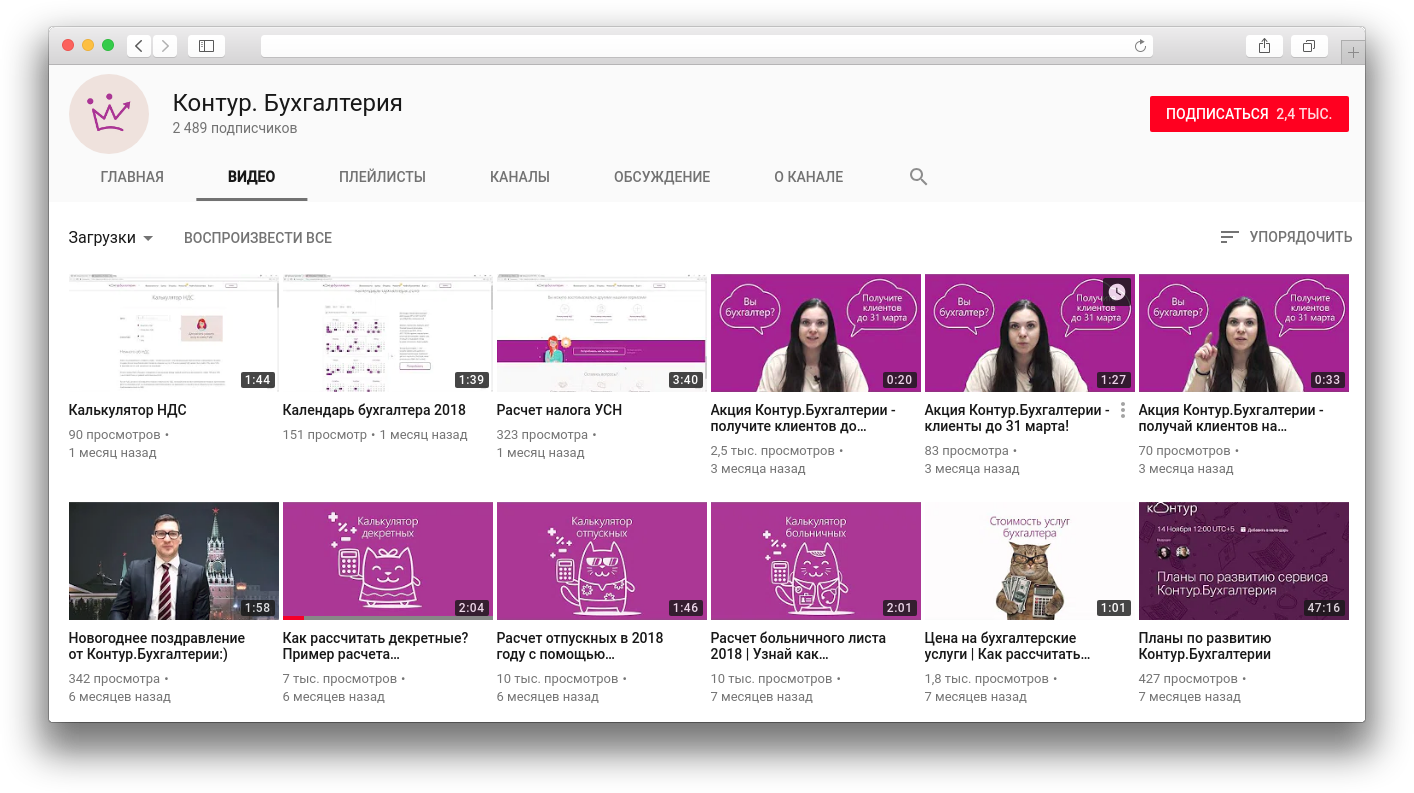Expand the Загрузки dropdown
The width and height of the screenshot is (1414, 793).
click(111, 238)
